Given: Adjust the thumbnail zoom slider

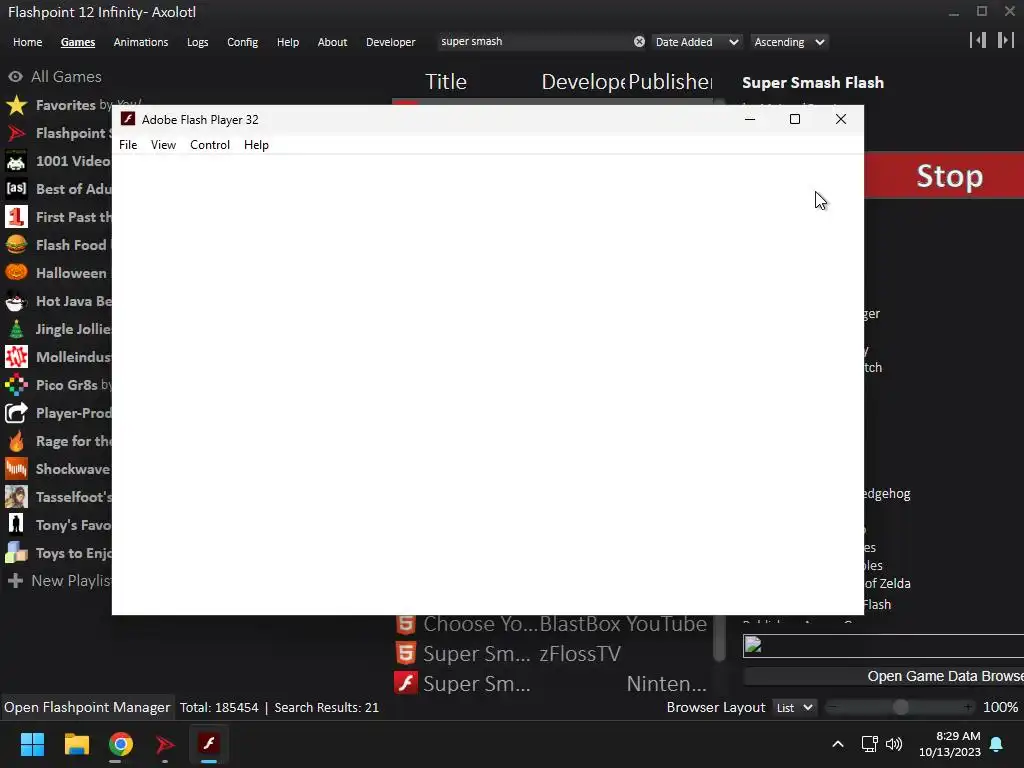Looking at the screenshot, I should pos(901,707).
